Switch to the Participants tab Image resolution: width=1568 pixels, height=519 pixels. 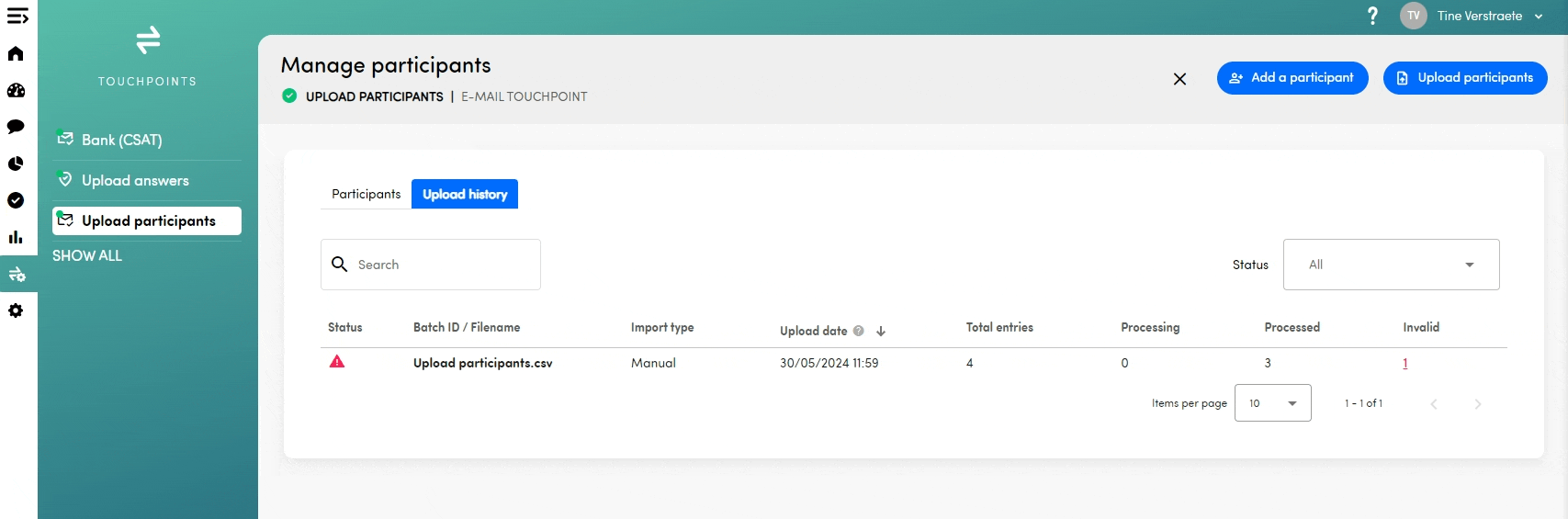[366, 194]
